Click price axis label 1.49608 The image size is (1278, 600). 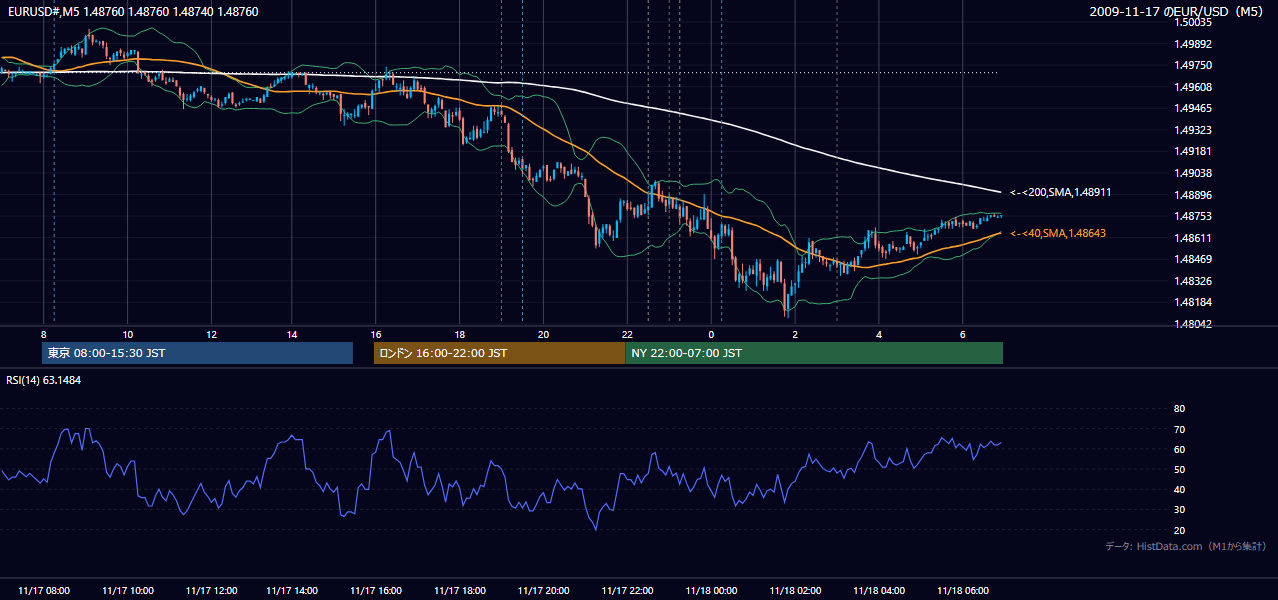pos(1194,87)
